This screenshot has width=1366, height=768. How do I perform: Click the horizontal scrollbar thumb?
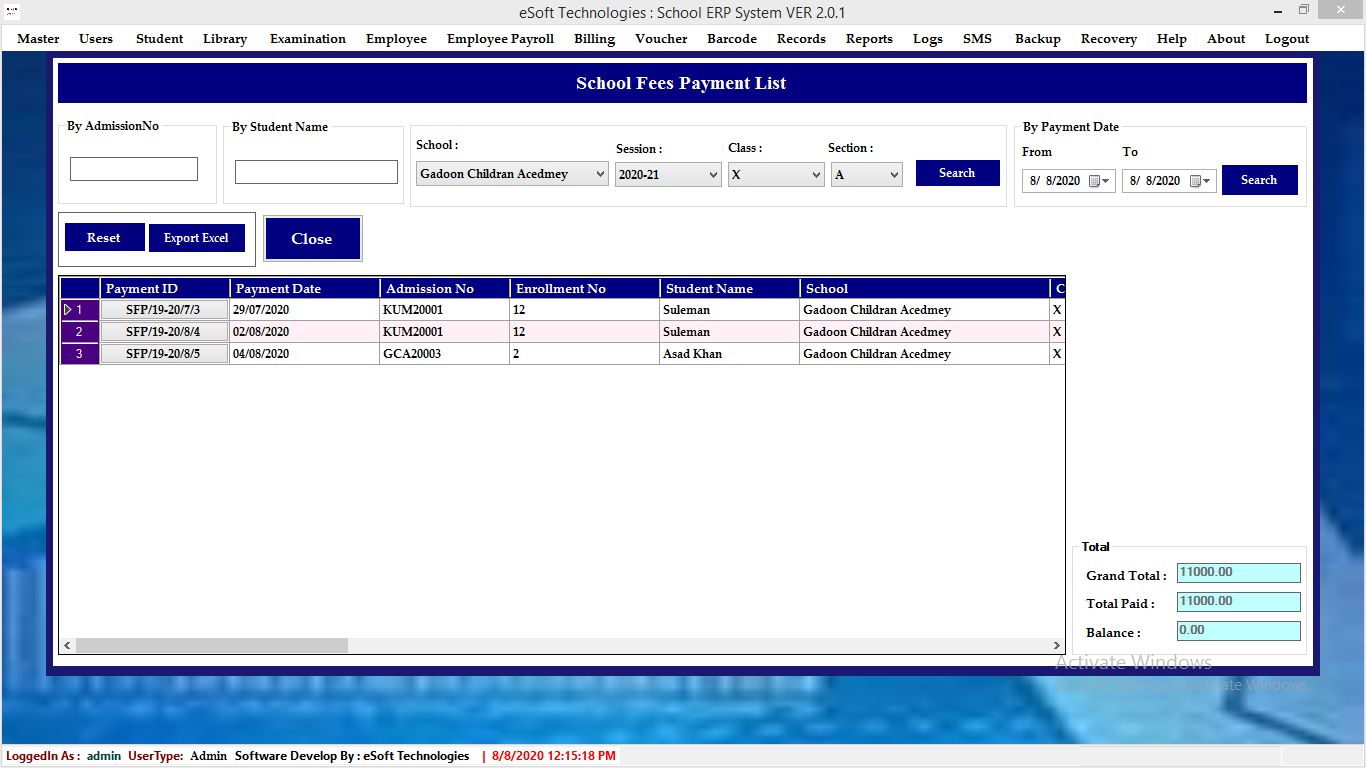click(212, 646)
